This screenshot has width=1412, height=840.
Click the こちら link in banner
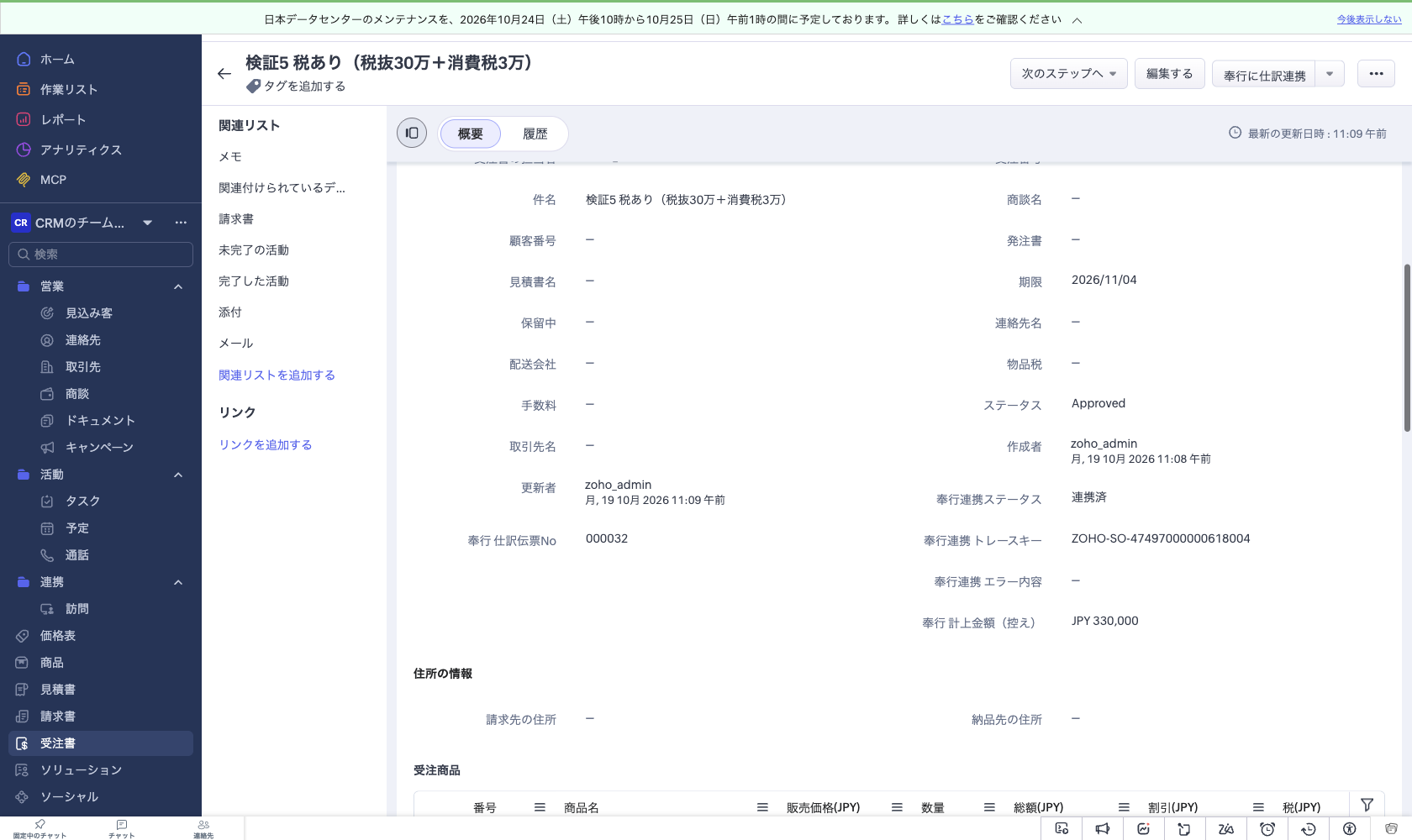(958, 19)
